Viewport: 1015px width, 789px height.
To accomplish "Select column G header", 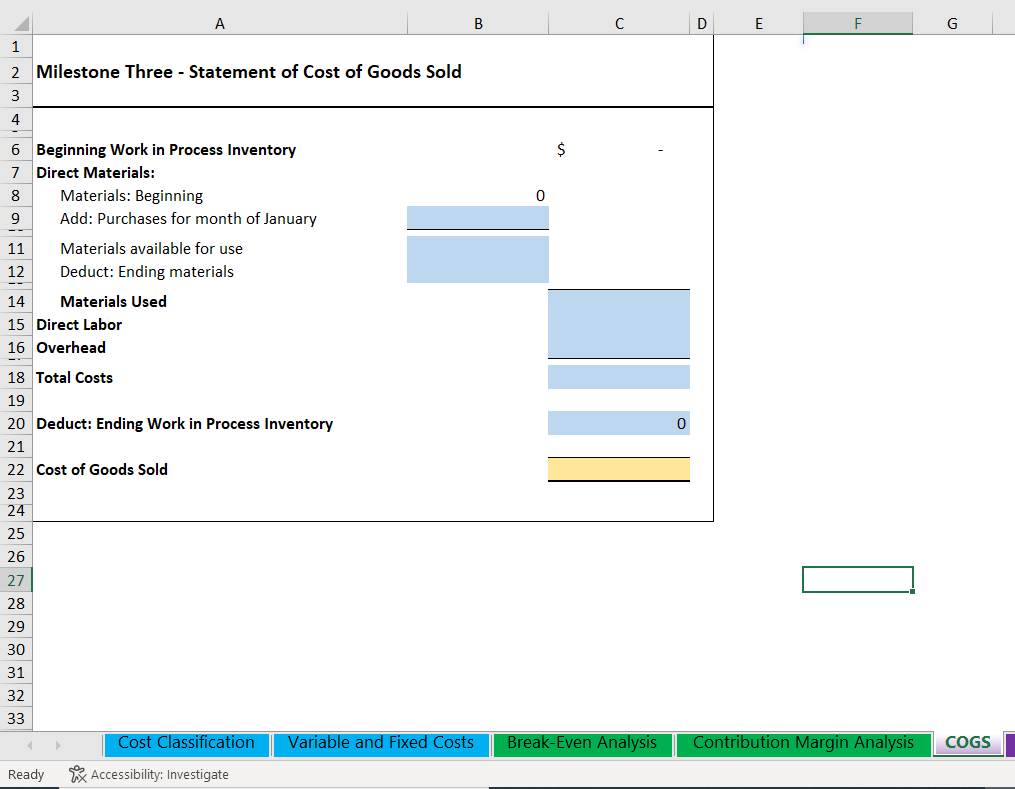I will pyautogui.click(x=952, y=24).
